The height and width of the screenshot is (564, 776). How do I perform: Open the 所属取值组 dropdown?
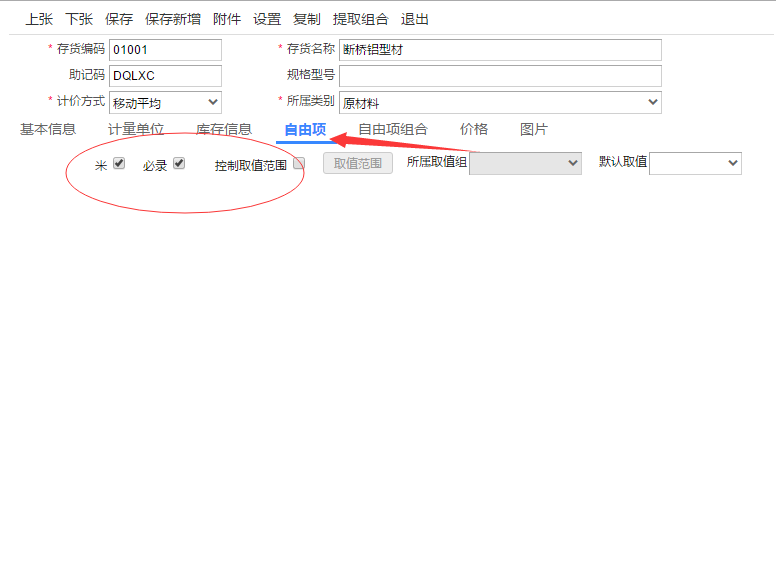coord(525,163)
